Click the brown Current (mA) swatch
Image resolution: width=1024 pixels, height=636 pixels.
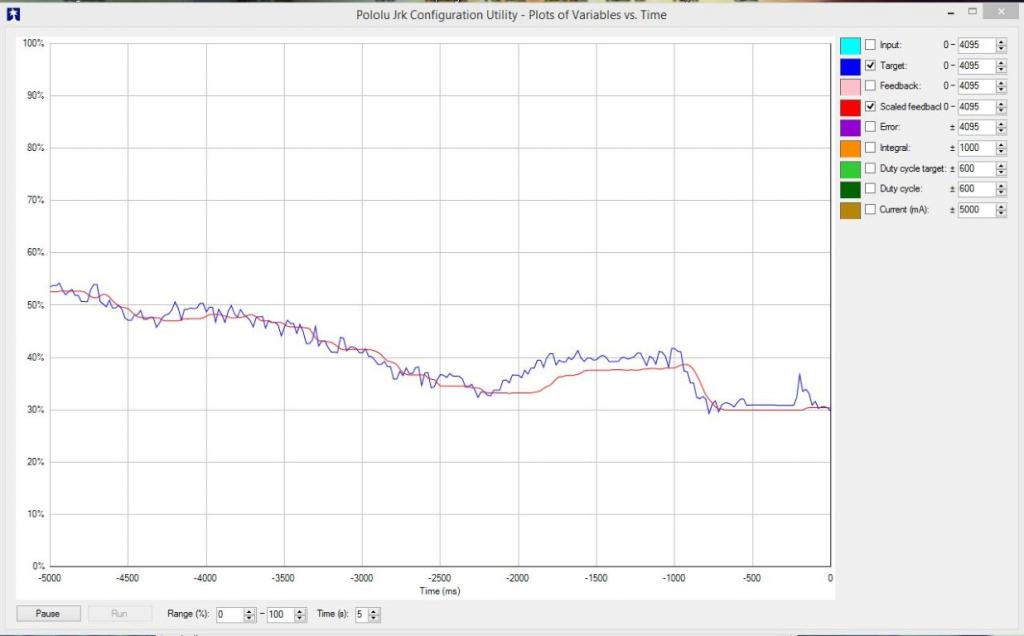pos(850,210)
